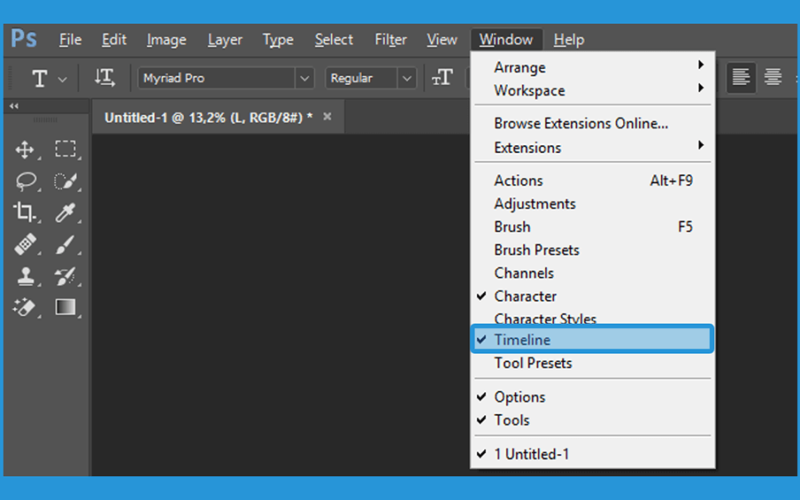Open the View menu
Screen dimensions: 800x500
(x=442, y=39)
